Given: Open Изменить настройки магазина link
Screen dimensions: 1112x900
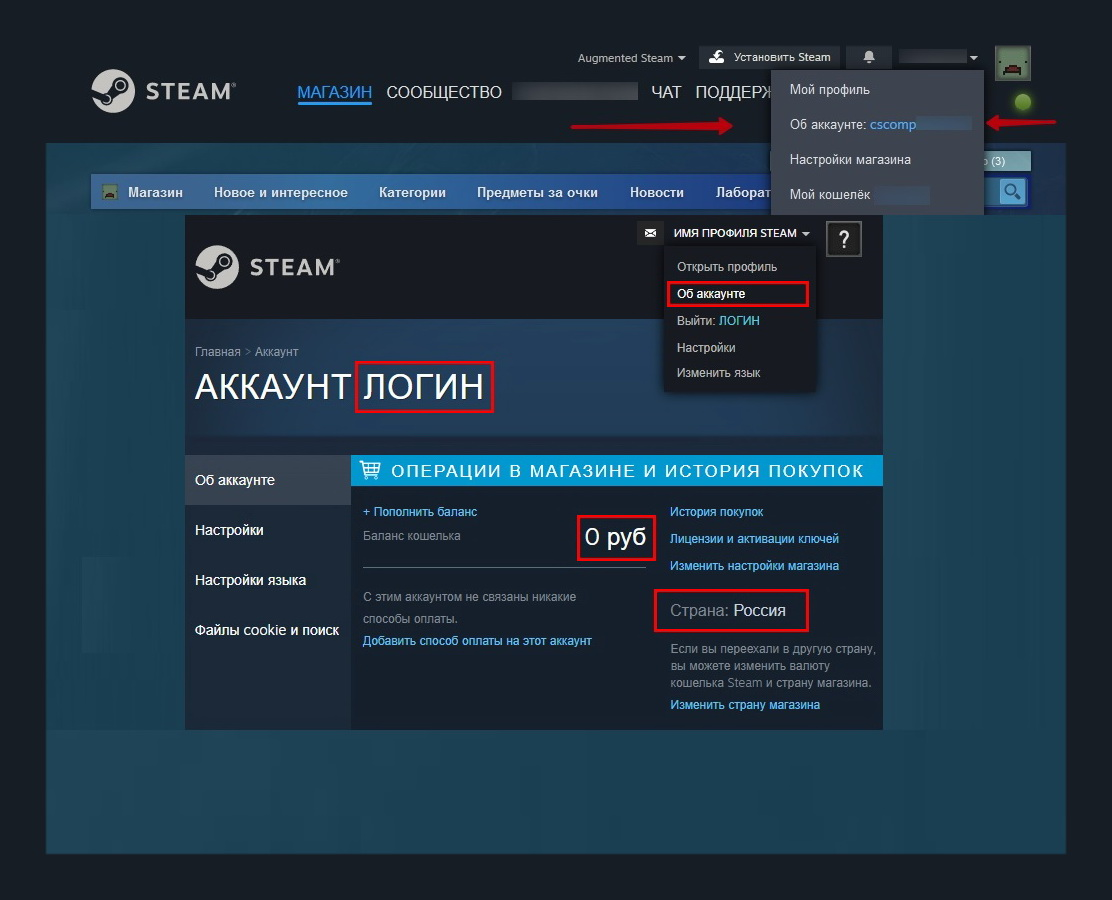Looking at the screenshot, I should (x=754, y=565).
